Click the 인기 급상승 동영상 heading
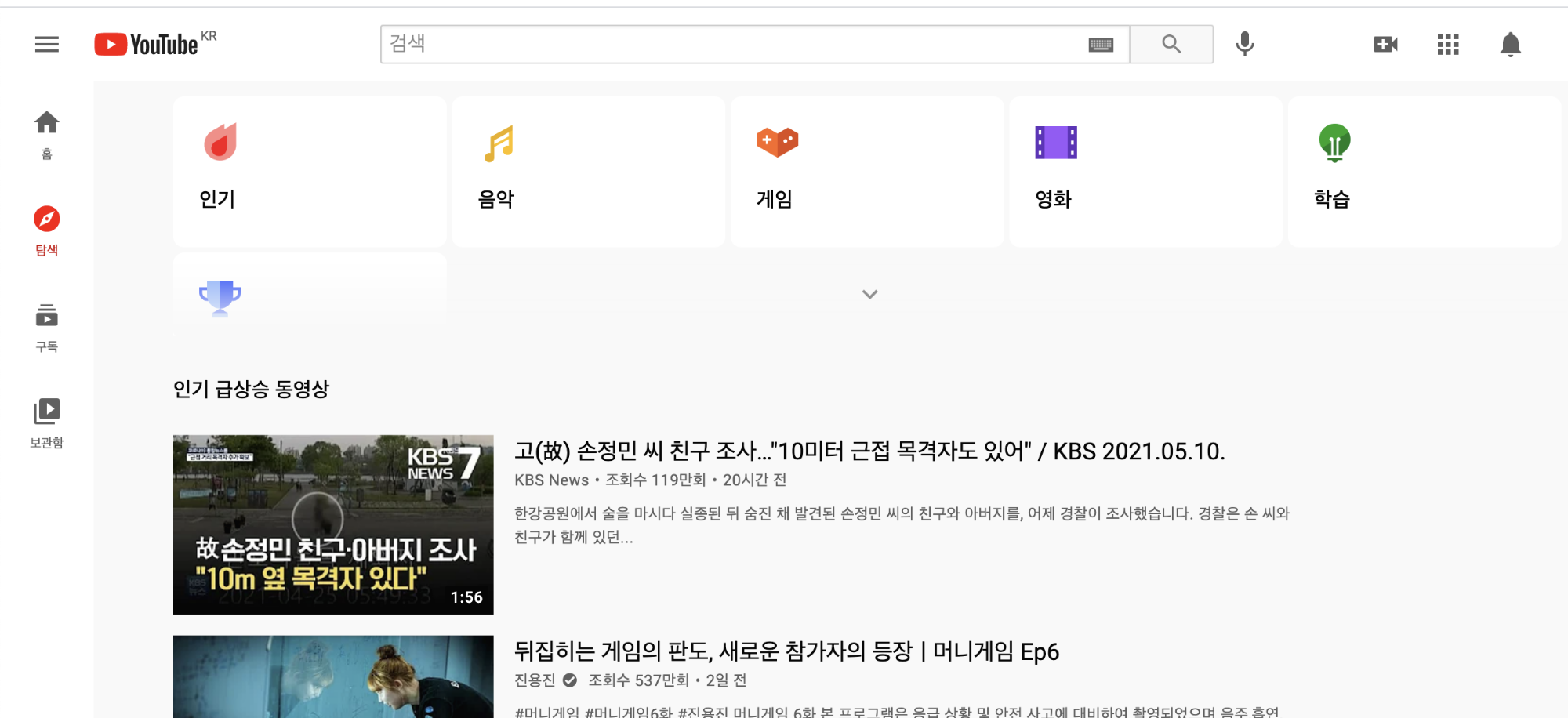 coord(251,389)
